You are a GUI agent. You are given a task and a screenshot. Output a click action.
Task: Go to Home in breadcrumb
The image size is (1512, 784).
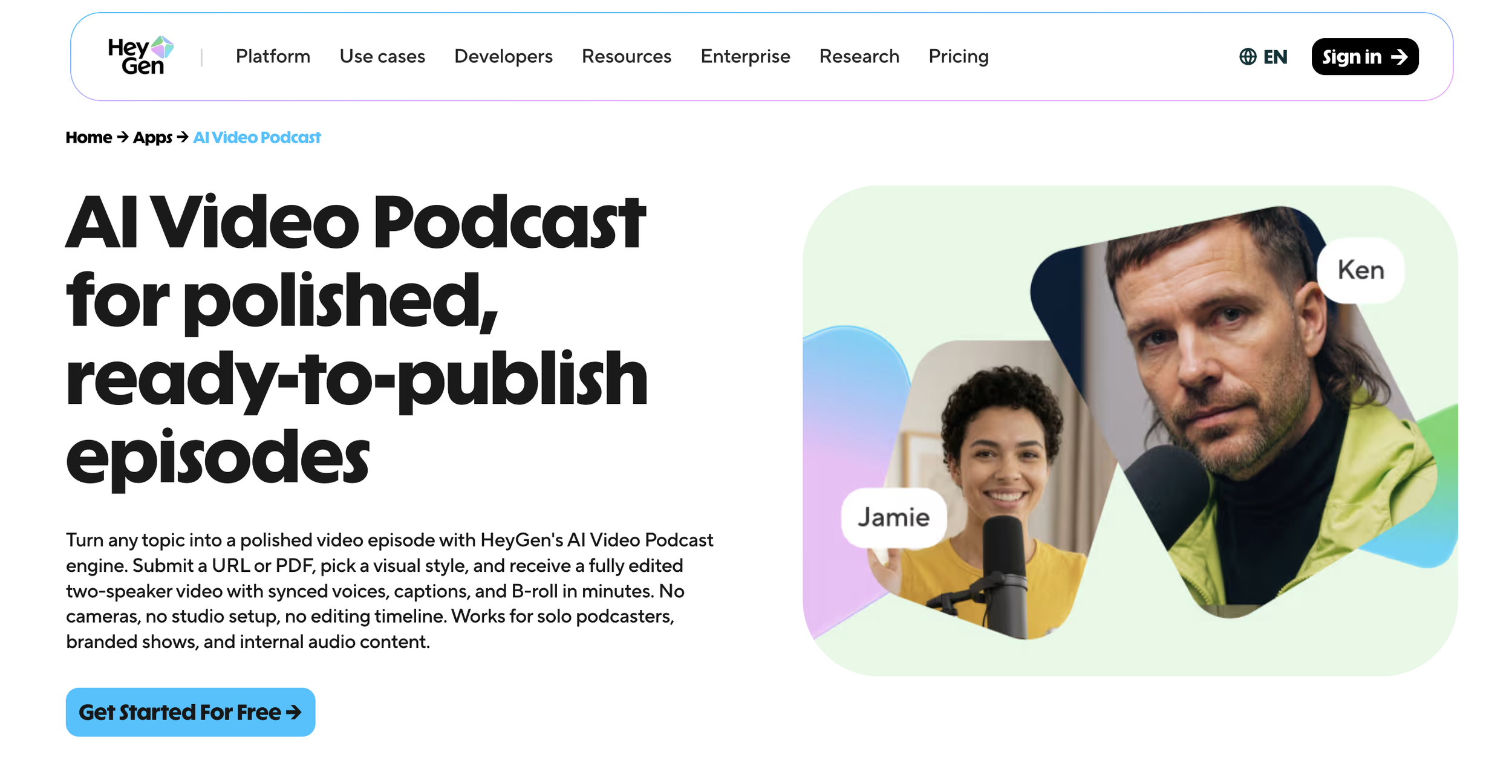[88, 137]
